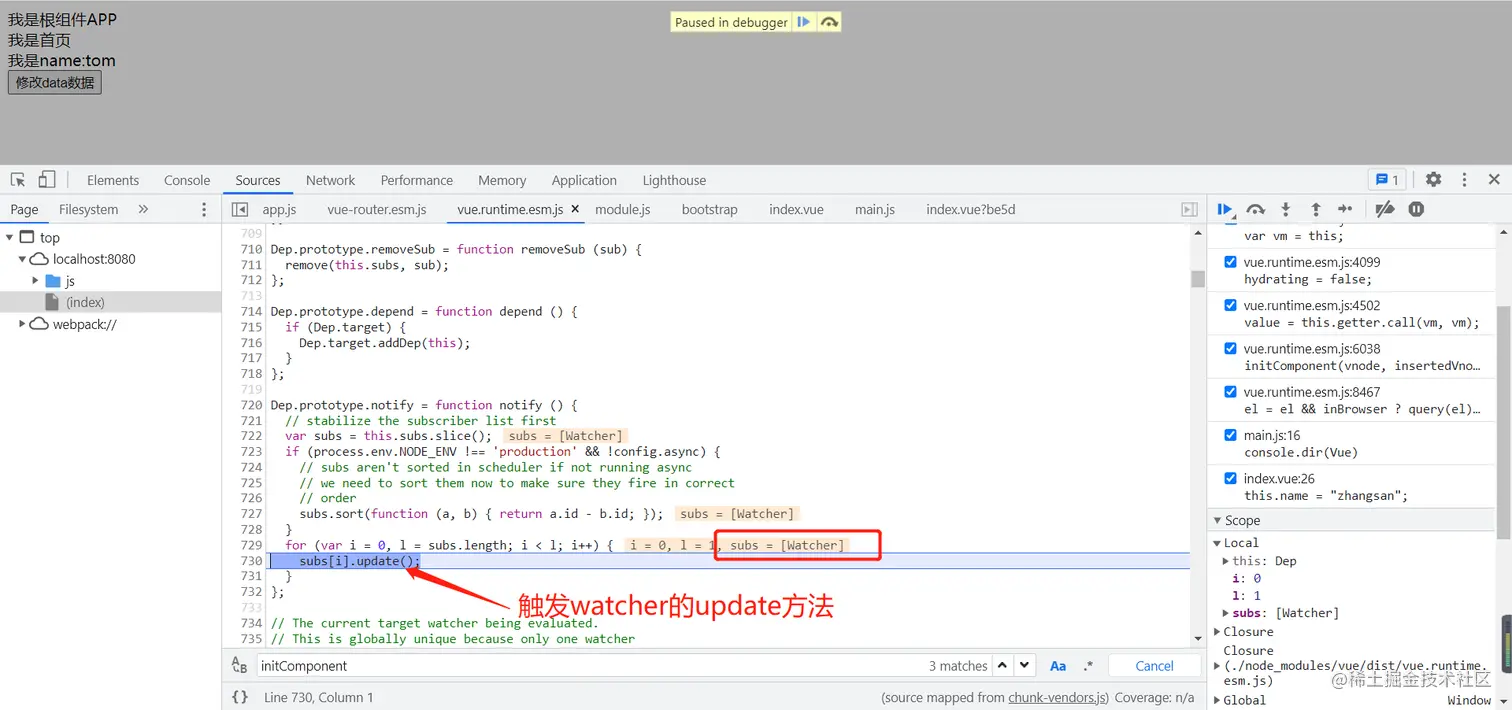
Task: Select the (index) file in navigator
Action: click(85, 302)
